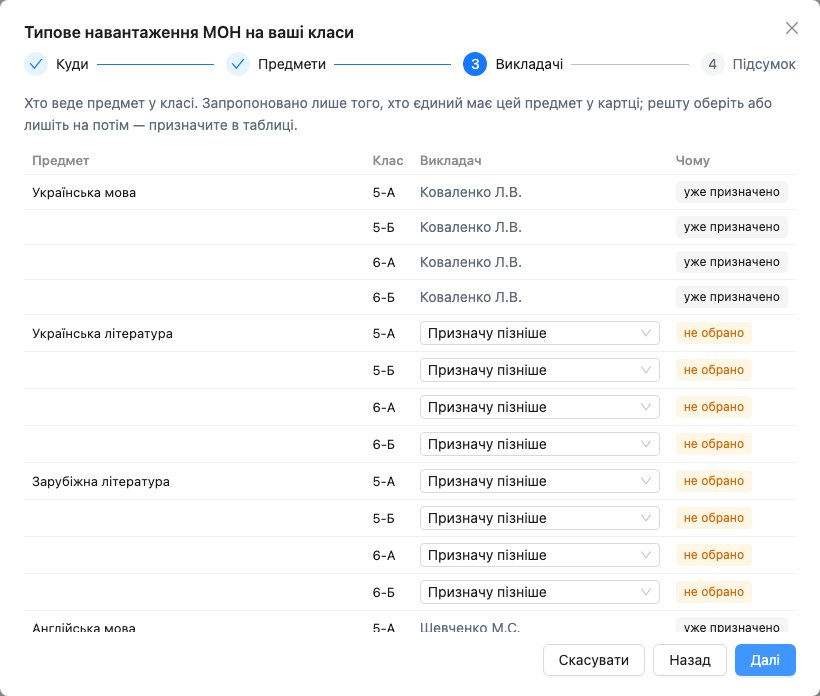The width and height of the screenshot is (820, 696).
Task: Click class 5-А in Зарубіжна література row
Action: pyautogui.click(x=384, y=482)
